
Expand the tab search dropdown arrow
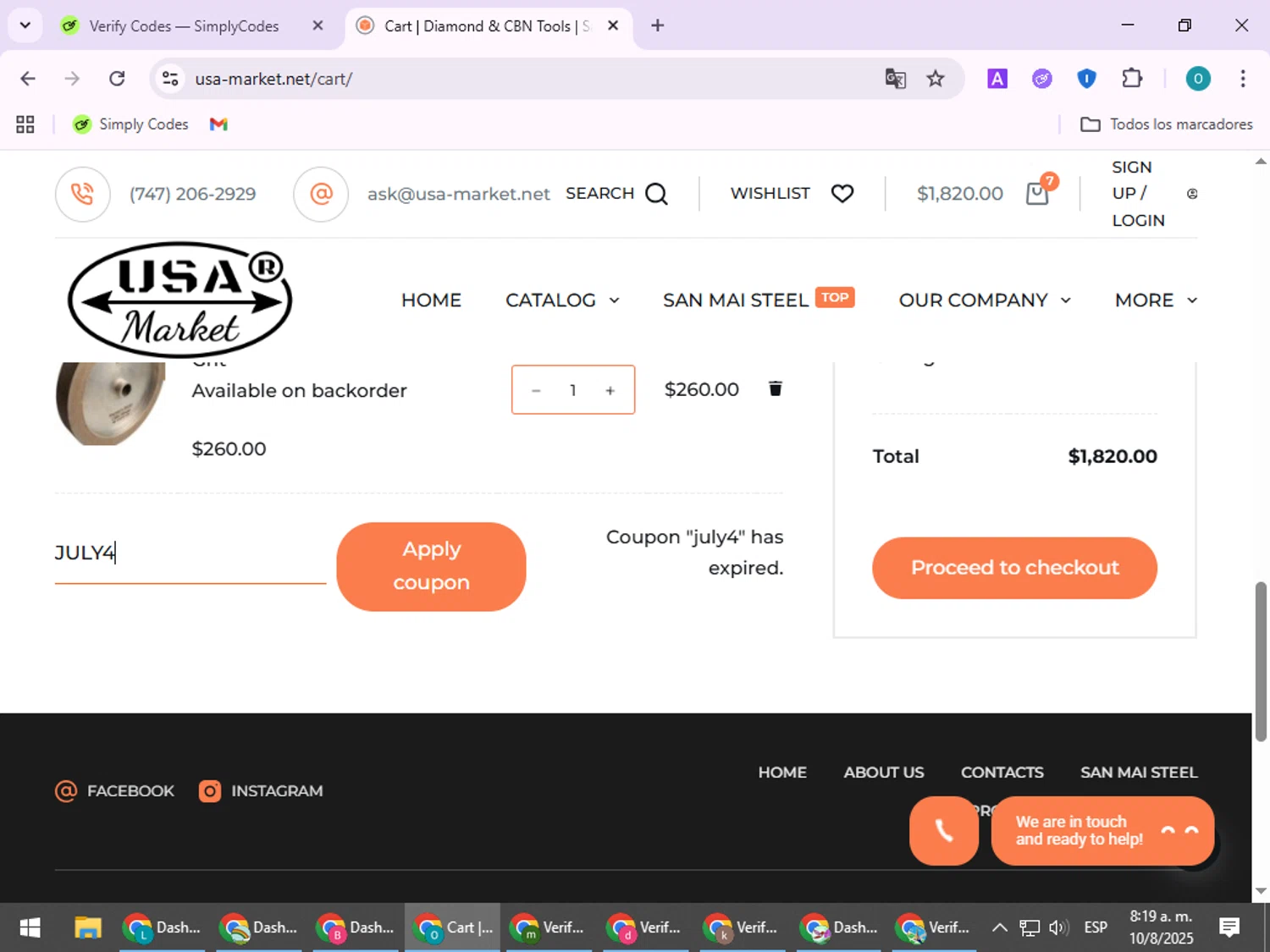click(25, 25)
